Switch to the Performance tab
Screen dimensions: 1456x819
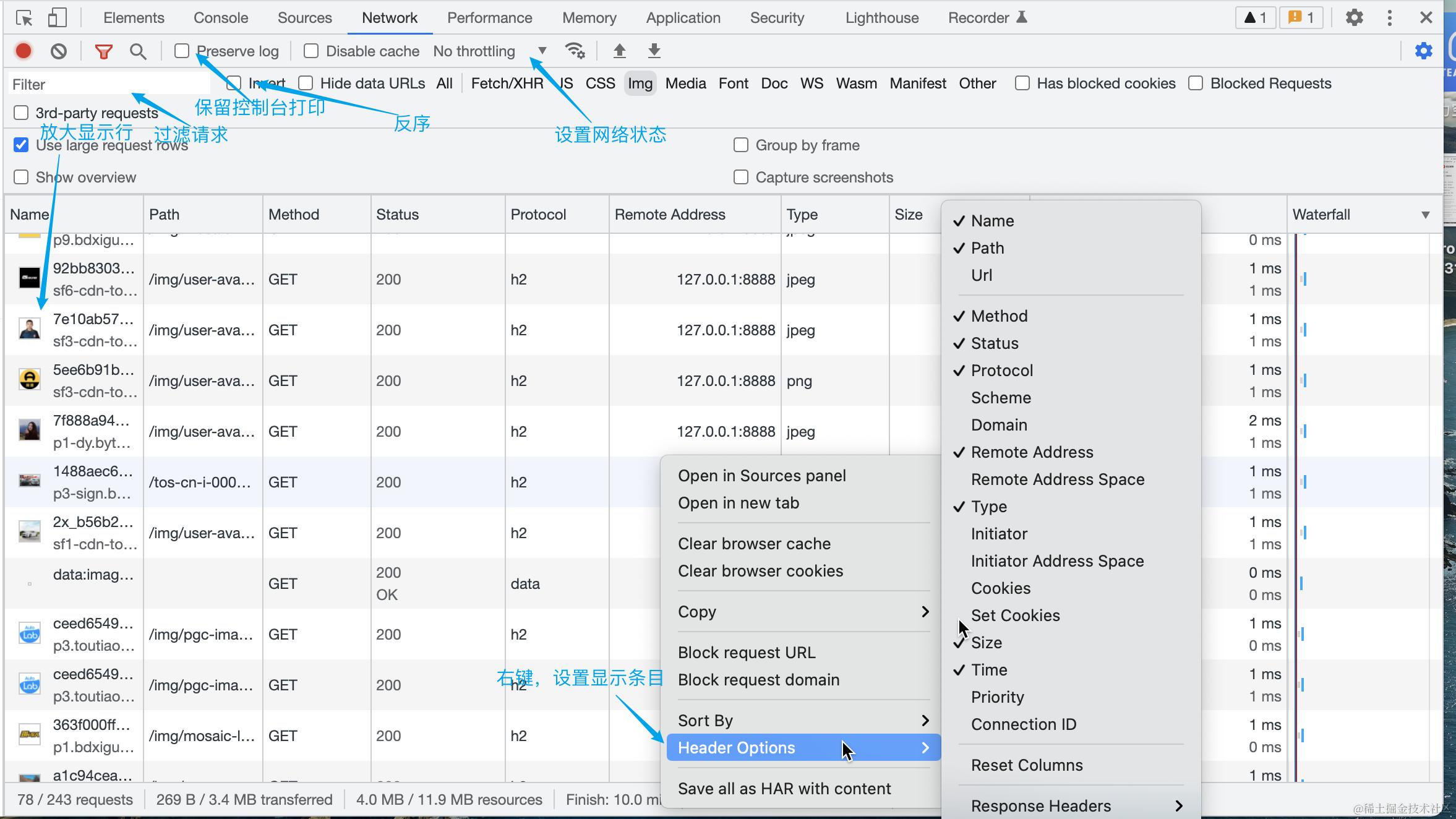(489, 18)
